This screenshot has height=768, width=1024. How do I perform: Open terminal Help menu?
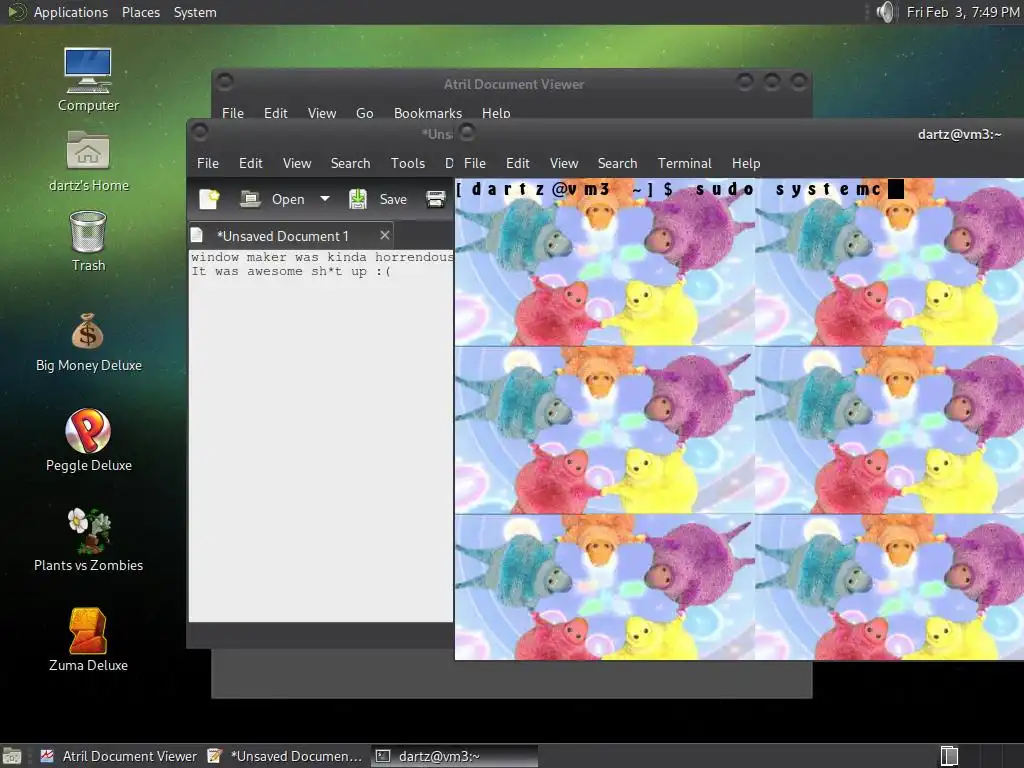point(746,163)
